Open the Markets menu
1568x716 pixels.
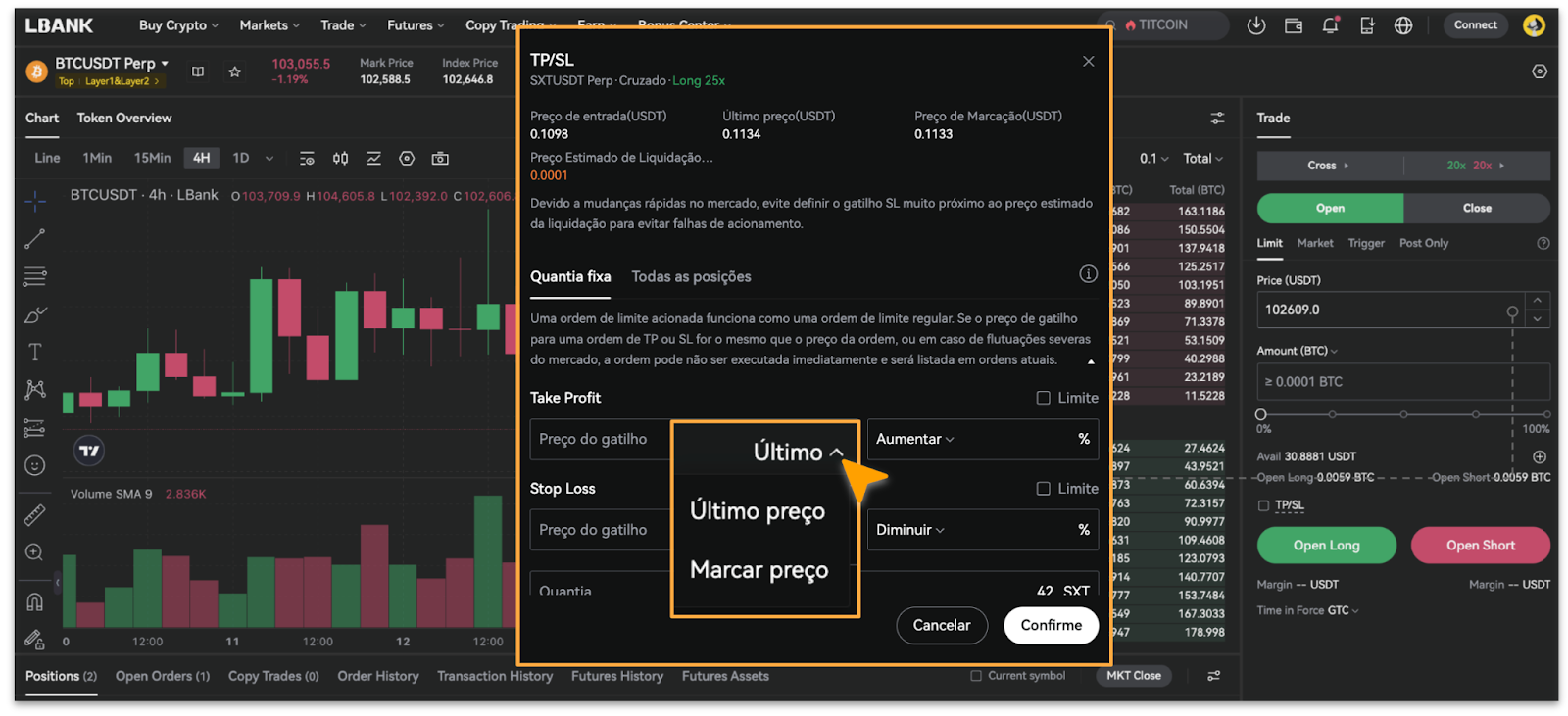(x=269, y=25)
